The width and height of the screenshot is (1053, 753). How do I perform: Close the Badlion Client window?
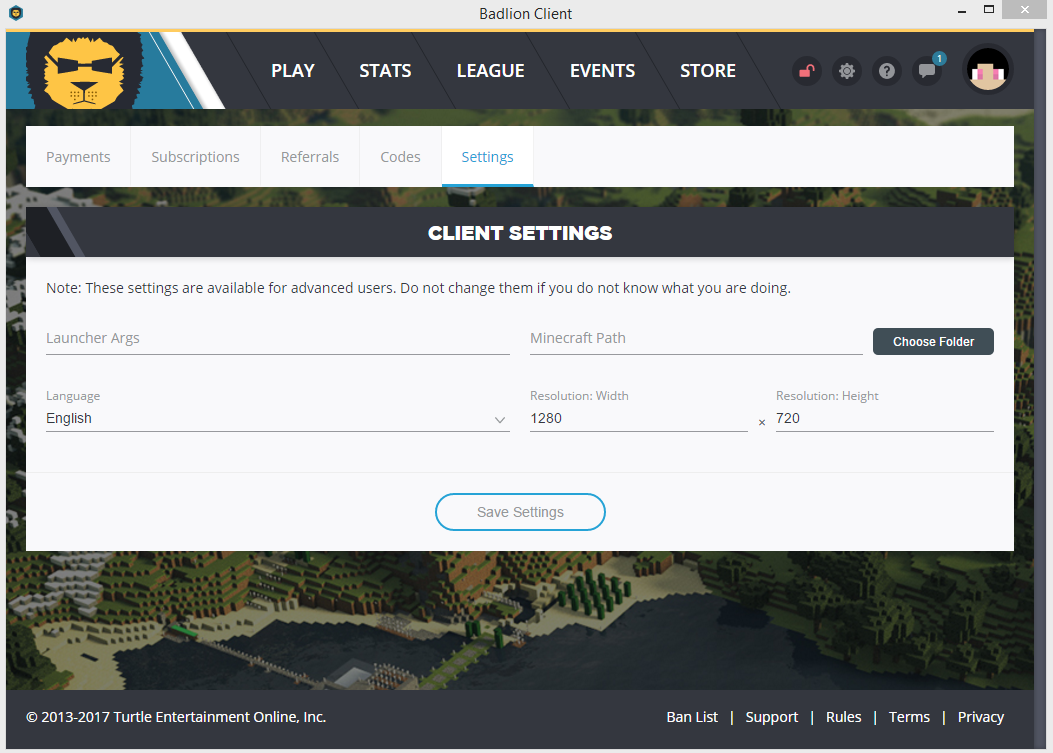[x=1024, y=9]
